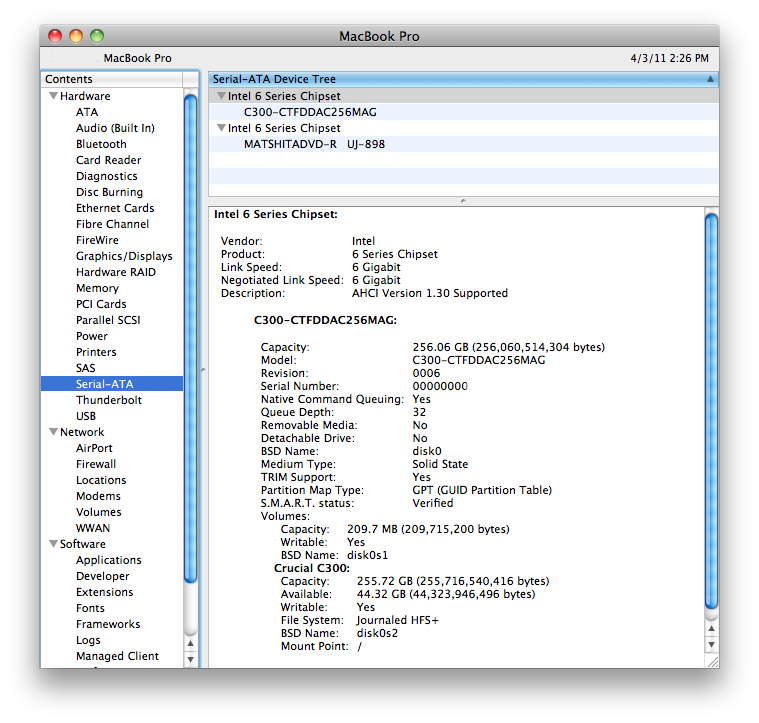The width and height of the screenshot is (759, 723).
Task: Click the sidebar blue scroll thumb
Action: click(191, 339)
